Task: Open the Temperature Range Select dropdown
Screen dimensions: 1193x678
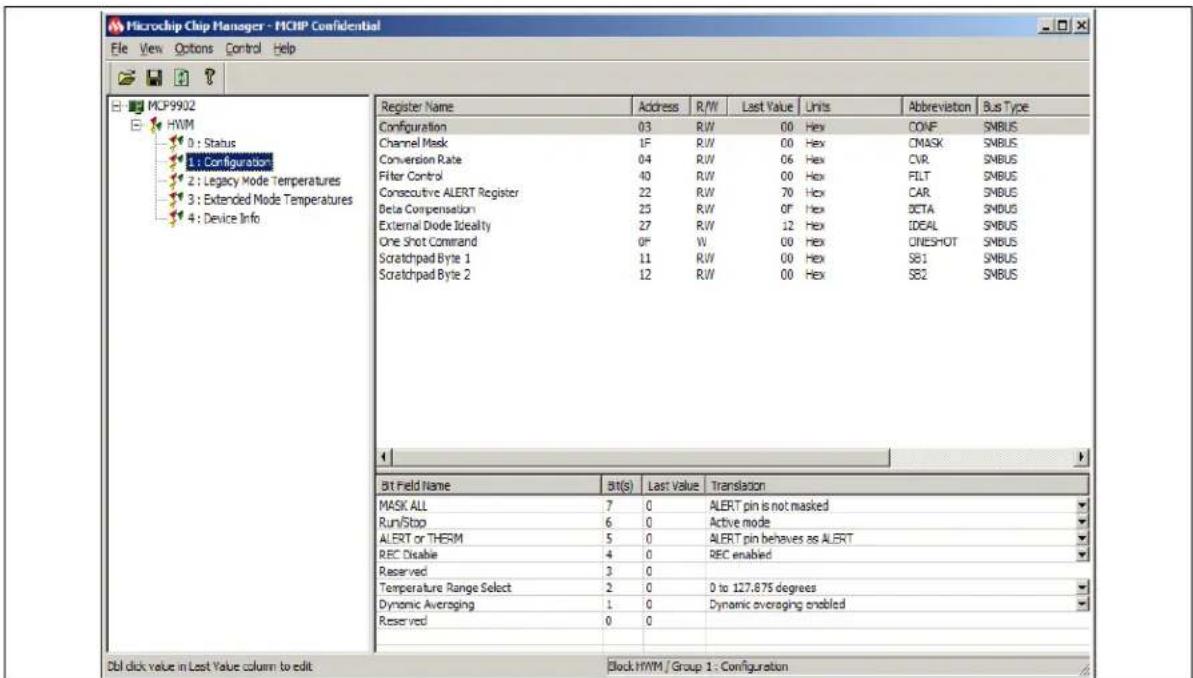Action: pos(1083,587)
